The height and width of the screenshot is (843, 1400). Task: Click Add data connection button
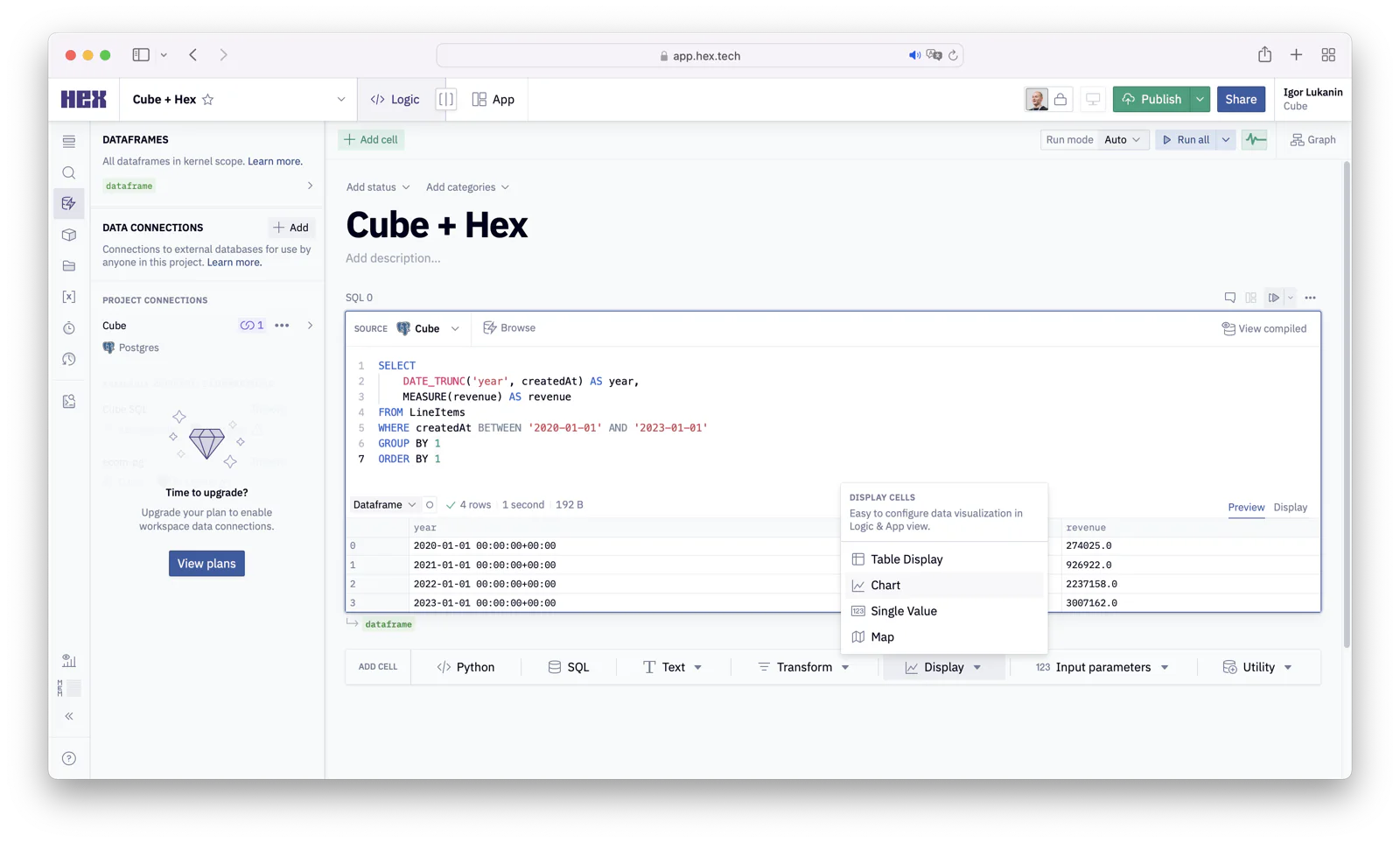point(291,228)
